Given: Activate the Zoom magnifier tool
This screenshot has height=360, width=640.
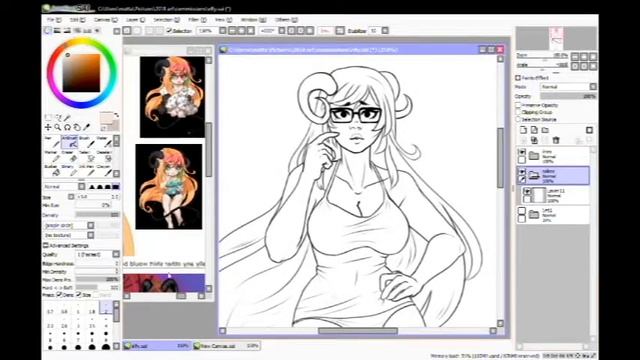Looking at the screenshot, I should pyautogui.click(x=58, y=127).
